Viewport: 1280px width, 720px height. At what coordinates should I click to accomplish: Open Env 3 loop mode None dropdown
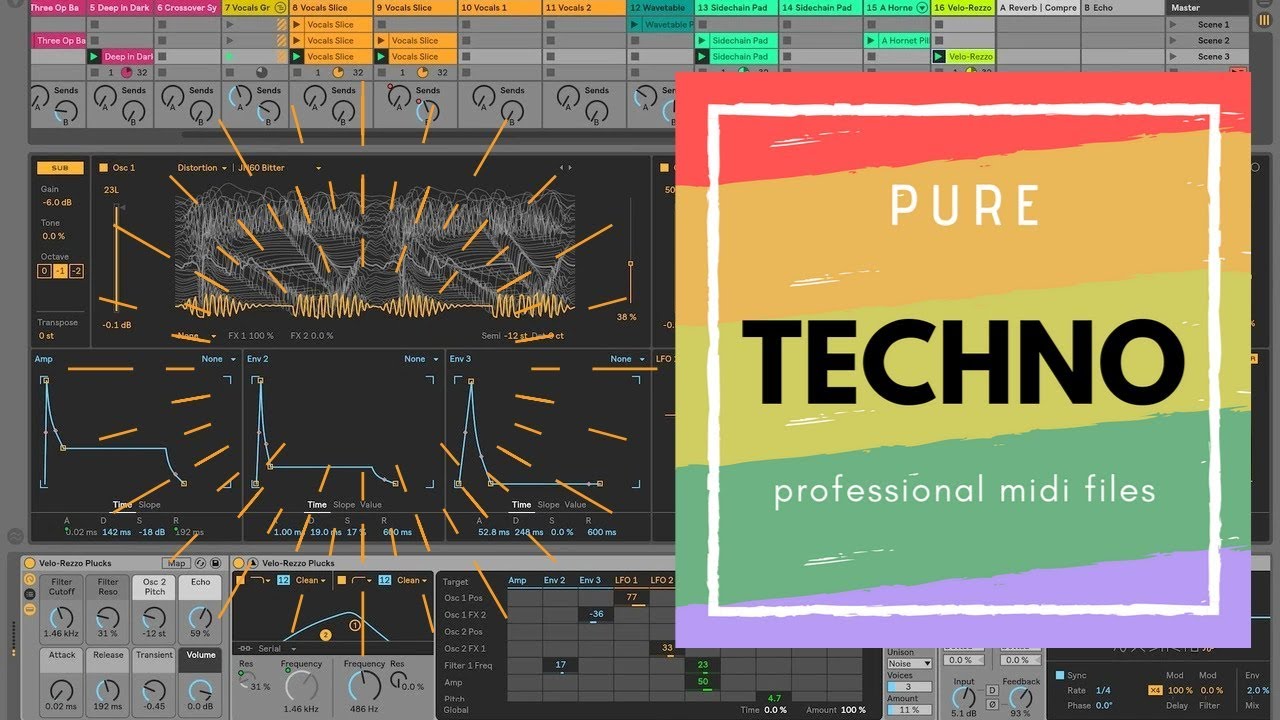[x=627, y=359]
